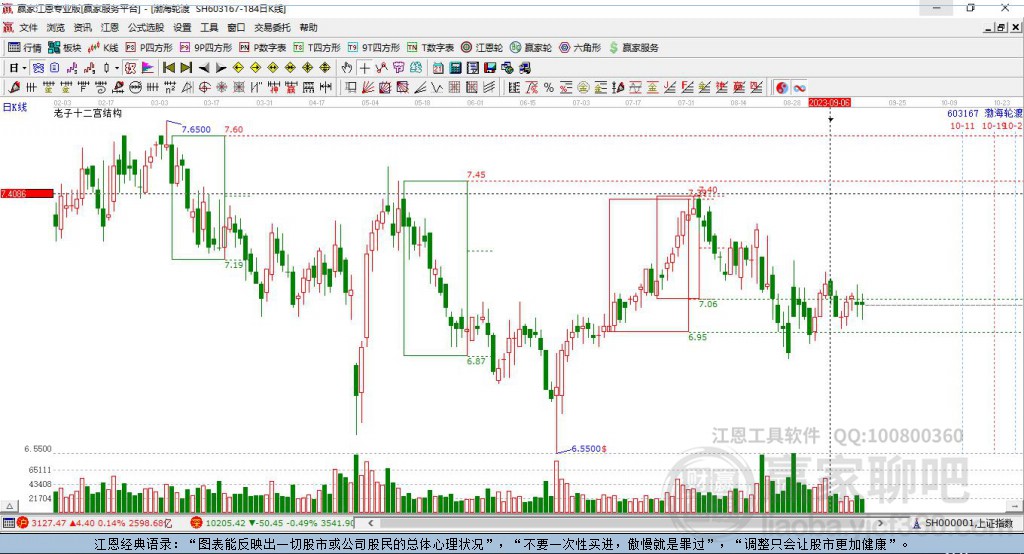Viewport: 1024px width, 554px height.
Task: Expand the 日 period dropdown arrow
Action: pos(24,68)
